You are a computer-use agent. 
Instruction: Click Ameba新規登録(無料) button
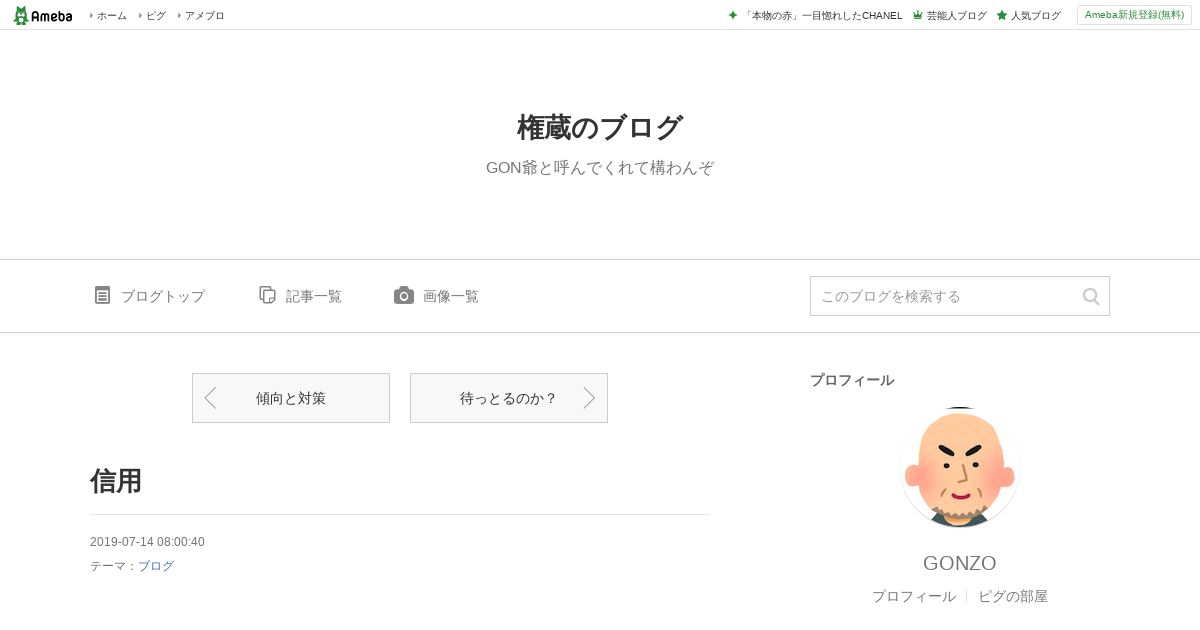tap(1134, 15)
